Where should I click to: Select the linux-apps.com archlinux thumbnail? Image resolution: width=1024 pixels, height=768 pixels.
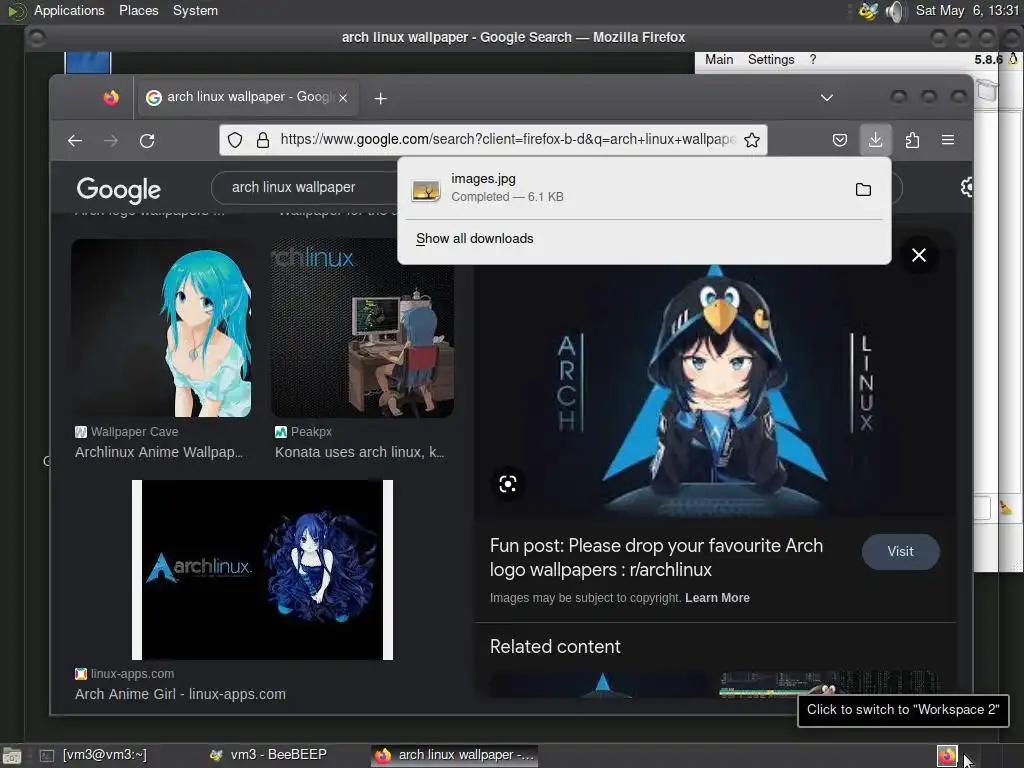click(x=262, y=569)
